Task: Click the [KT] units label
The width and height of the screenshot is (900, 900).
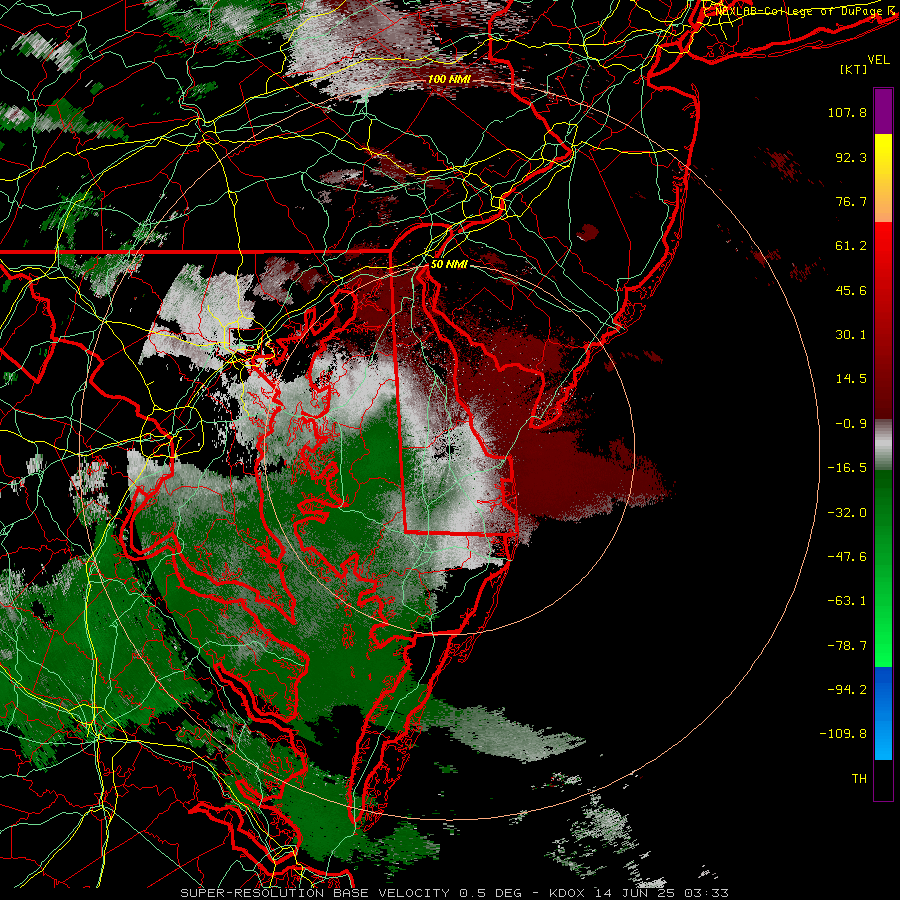Action: pyautogui.click(x=854, y=69)
